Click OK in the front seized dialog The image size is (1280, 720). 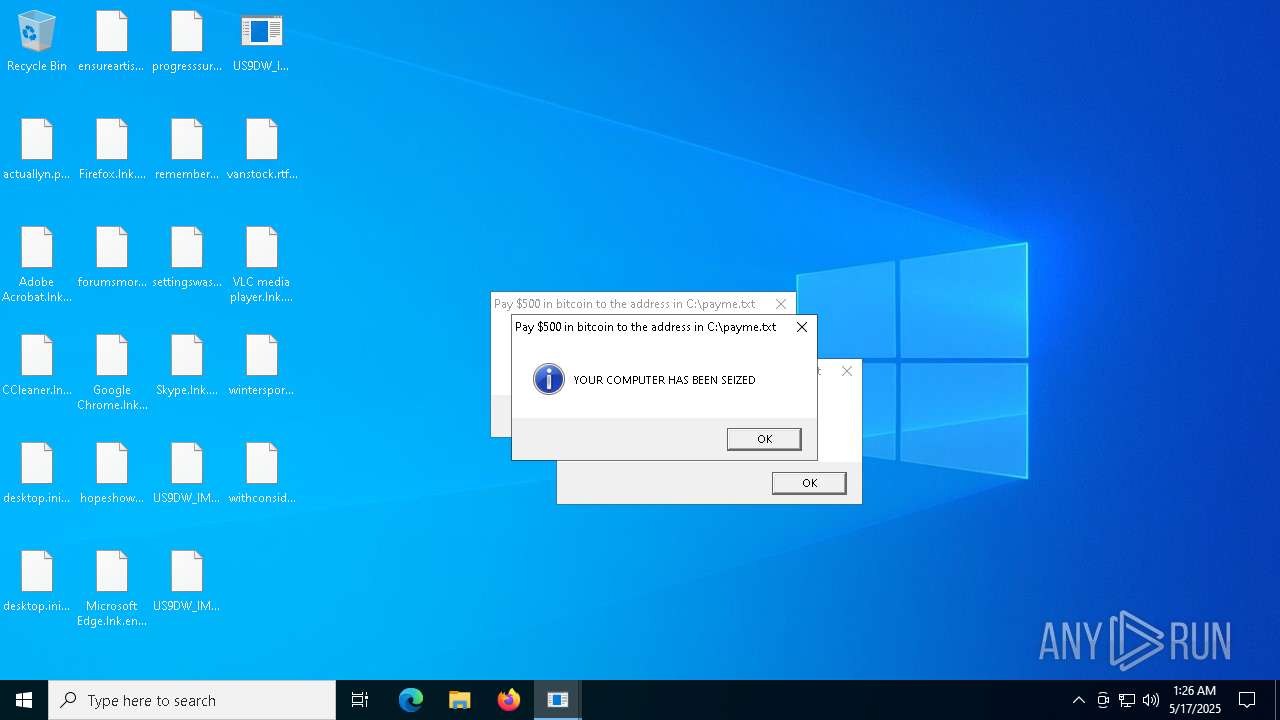[x=764, y=439]
